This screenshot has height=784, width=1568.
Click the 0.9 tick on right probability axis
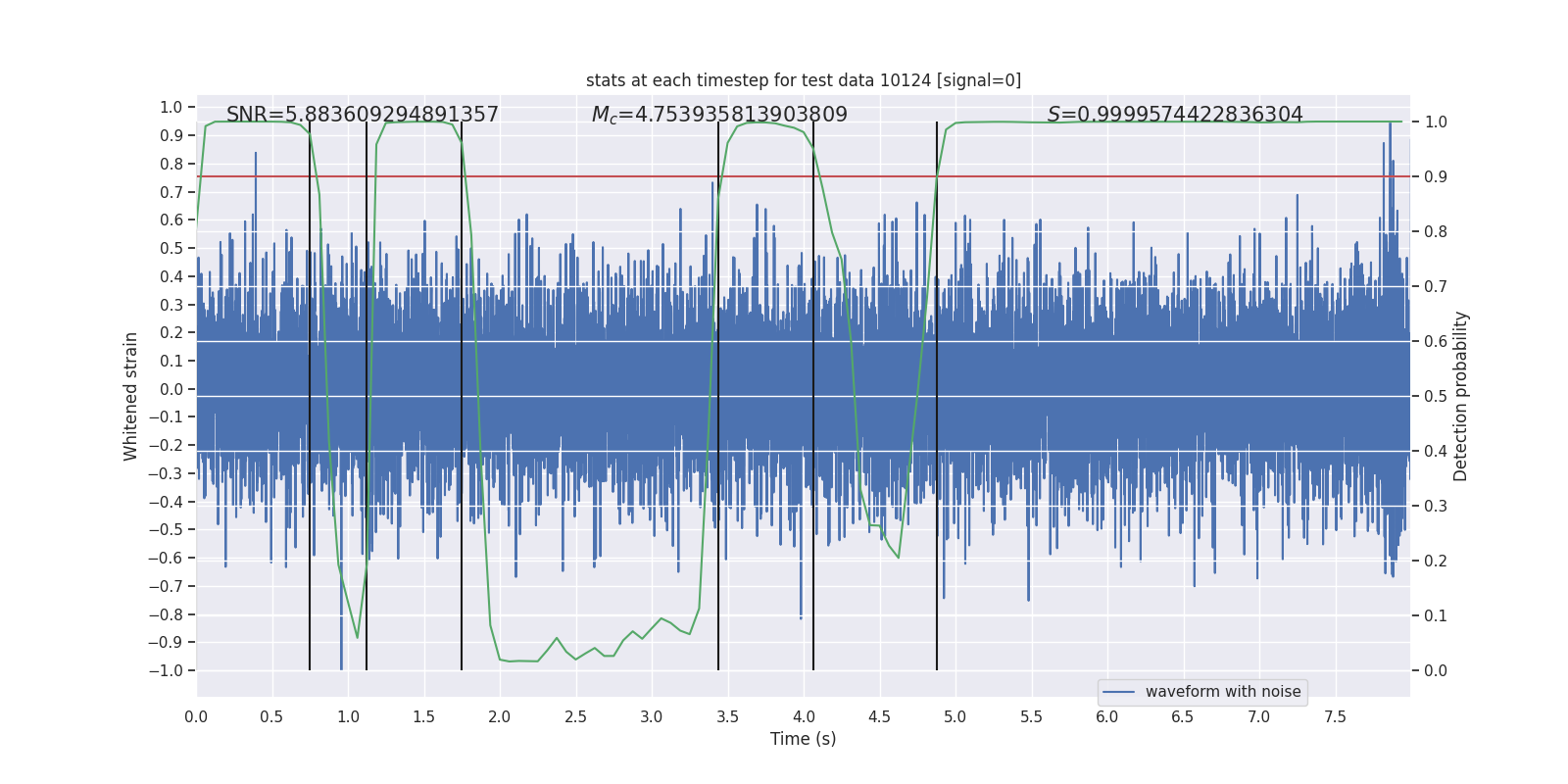pos(1436,177)
